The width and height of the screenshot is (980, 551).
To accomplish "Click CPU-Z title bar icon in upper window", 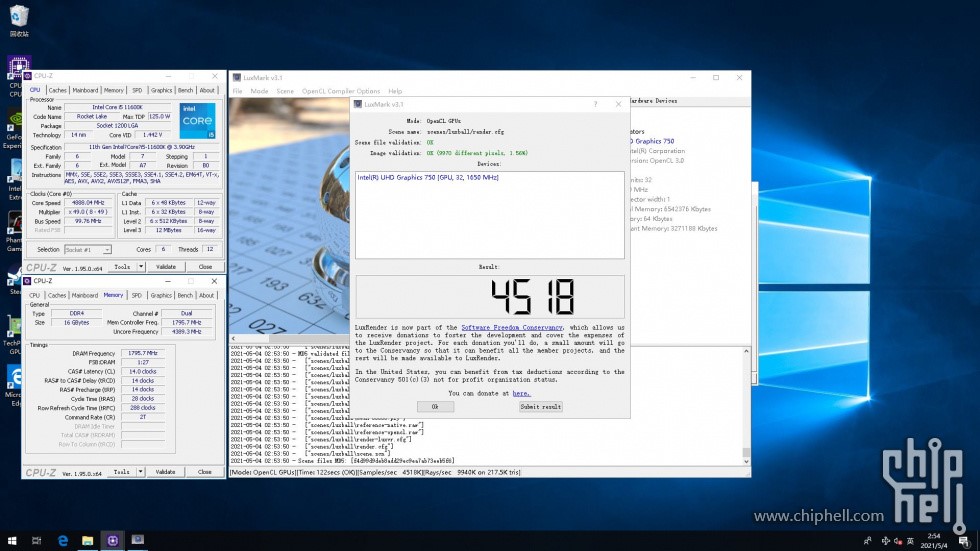I will 28,76.
